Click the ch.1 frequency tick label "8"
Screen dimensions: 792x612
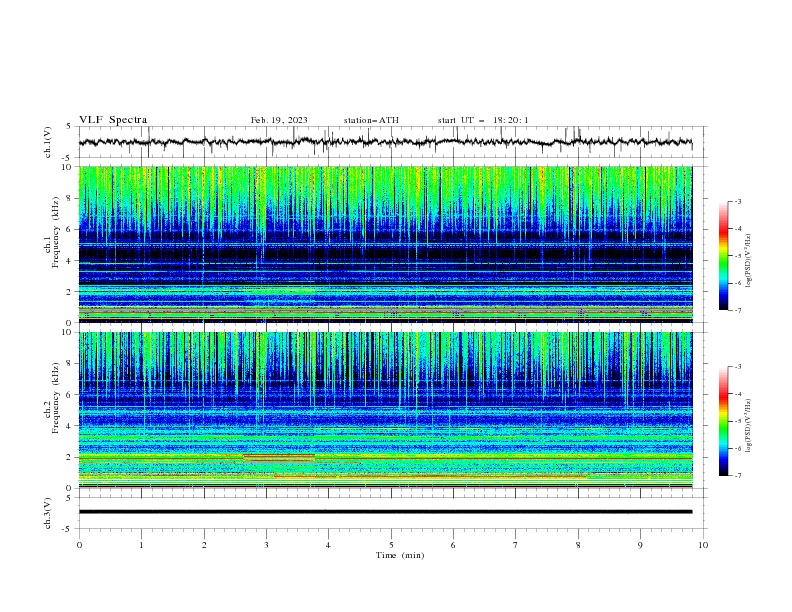coord(71,198)
